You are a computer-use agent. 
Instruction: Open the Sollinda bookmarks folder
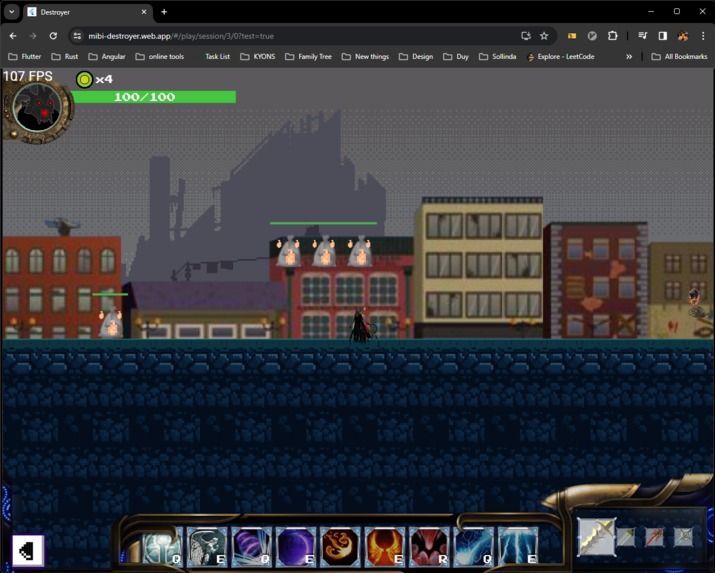coord(497,57)
